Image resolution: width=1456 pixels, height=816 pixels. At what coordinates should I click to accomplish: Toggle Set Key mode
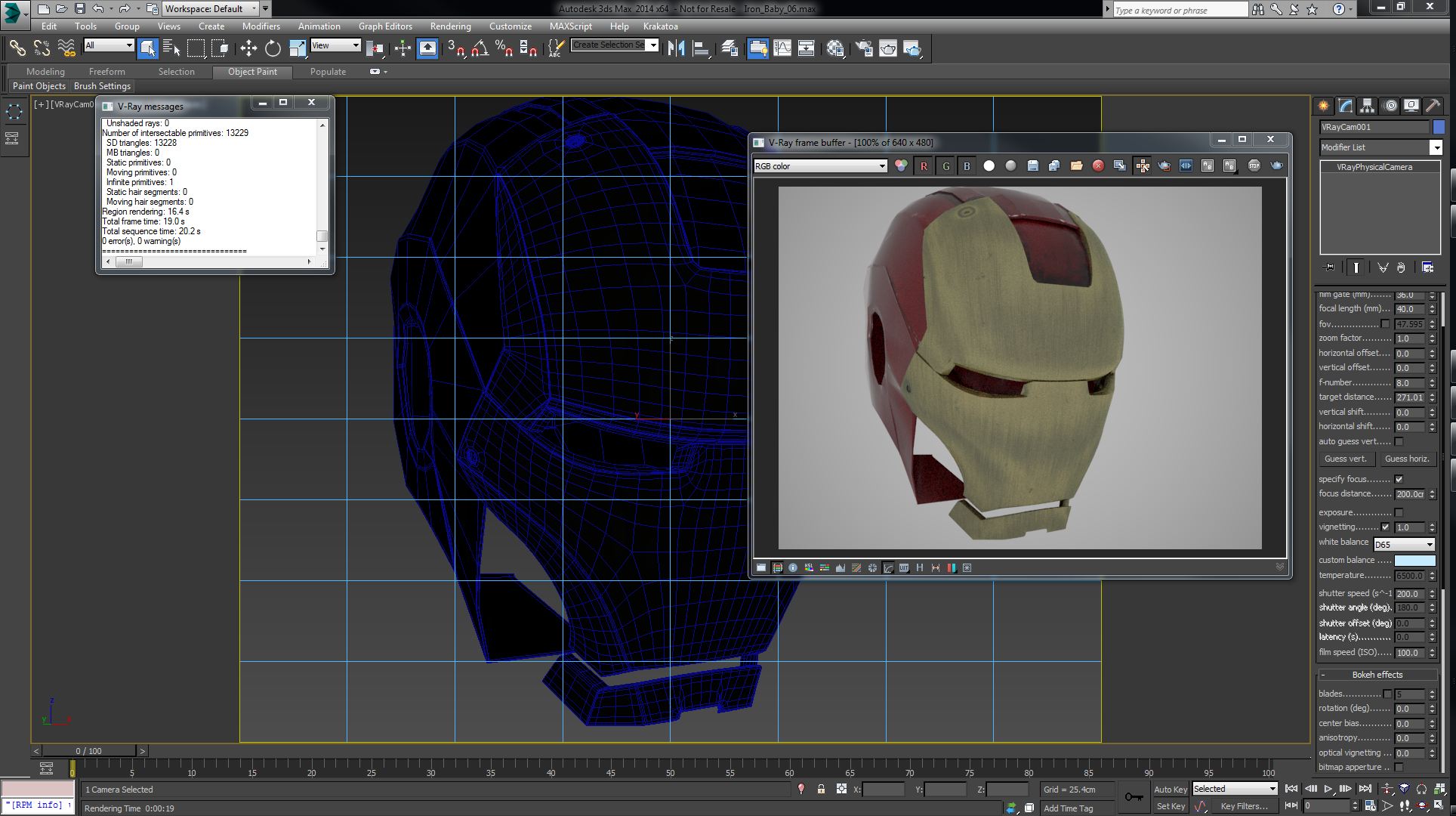pos(1171,806)
